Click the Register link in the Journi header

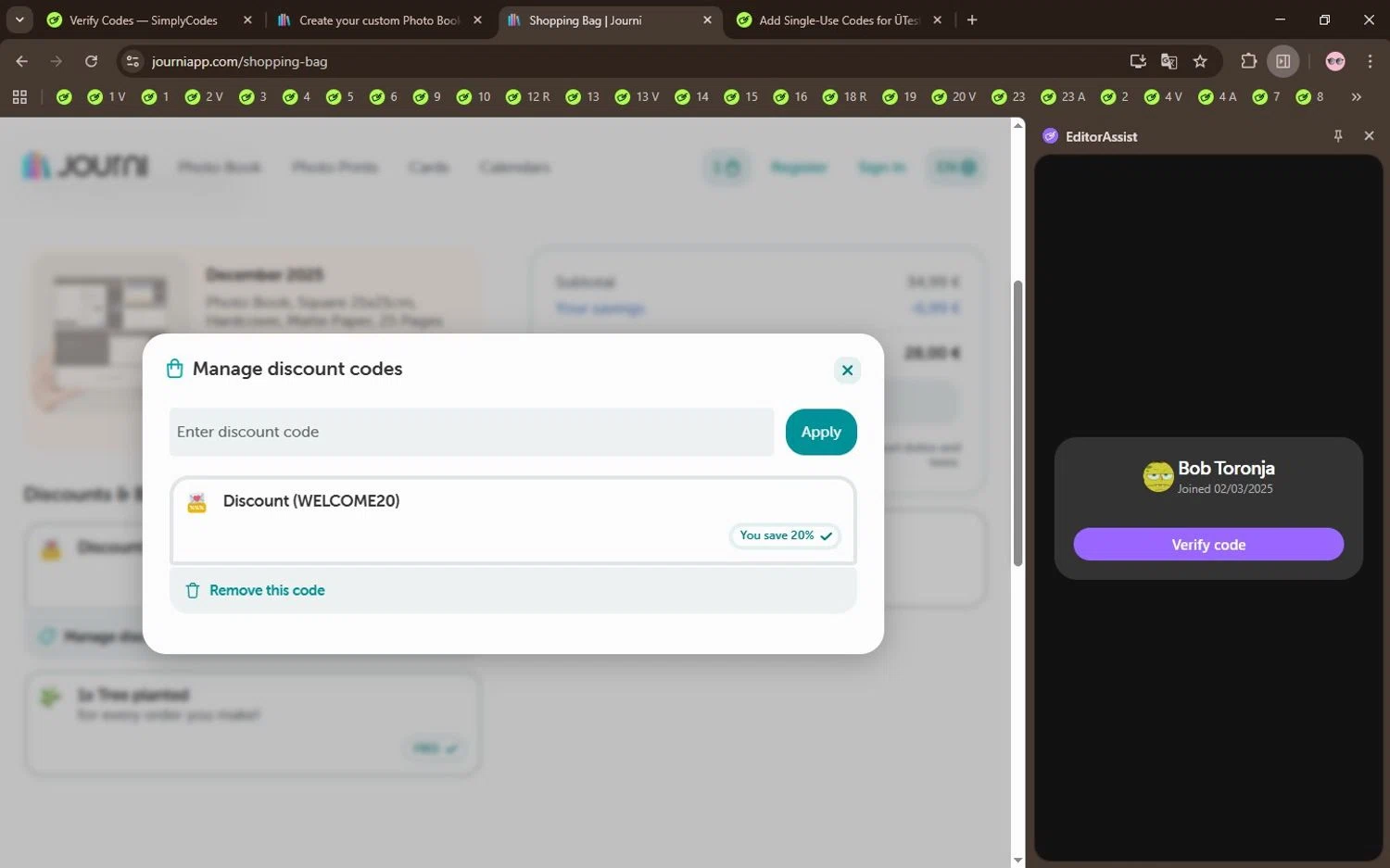click(799, 167)
